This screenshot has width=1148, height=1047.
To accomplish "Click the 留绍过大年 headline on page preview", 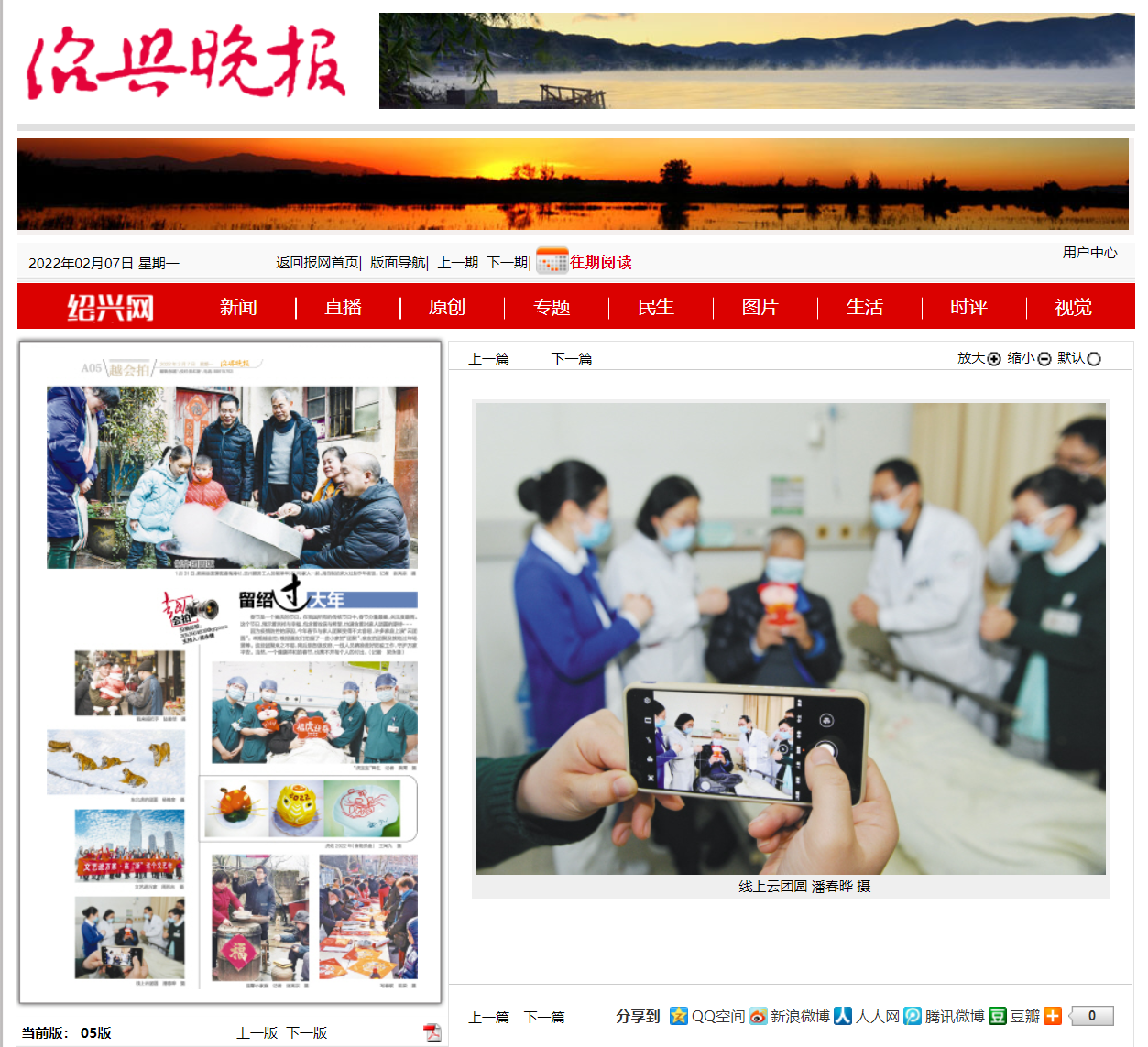I will (x=327, y=598).
